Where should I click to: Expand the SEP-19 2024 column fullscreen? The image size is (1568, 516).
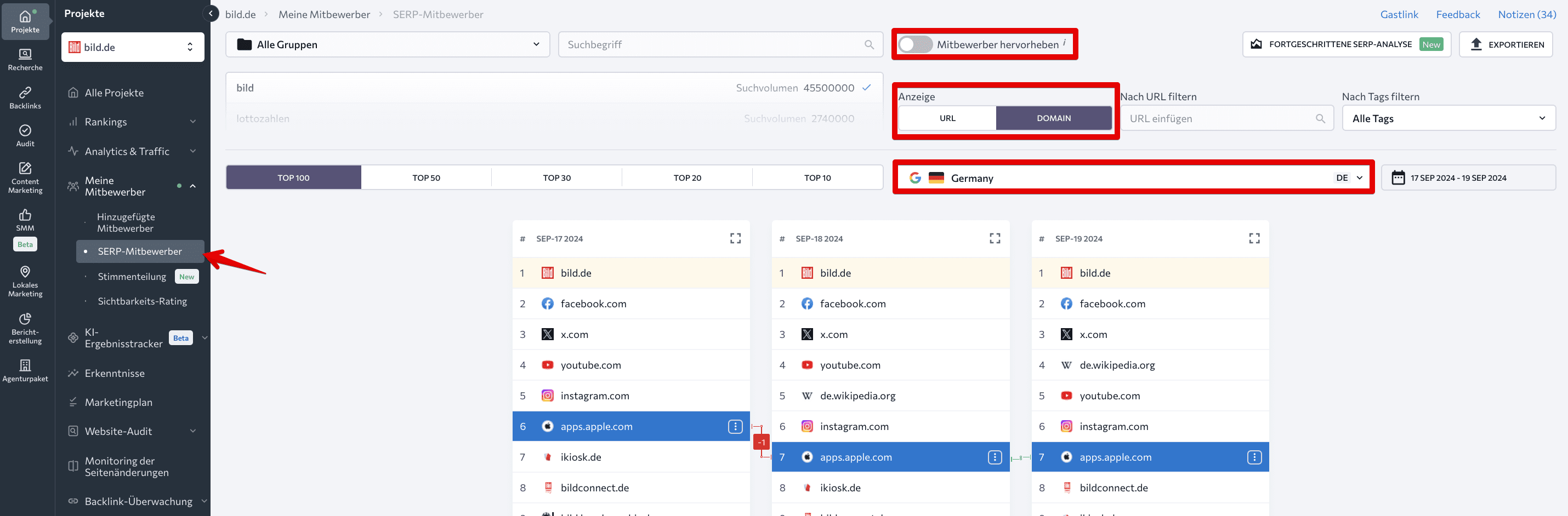[1254, 238]
